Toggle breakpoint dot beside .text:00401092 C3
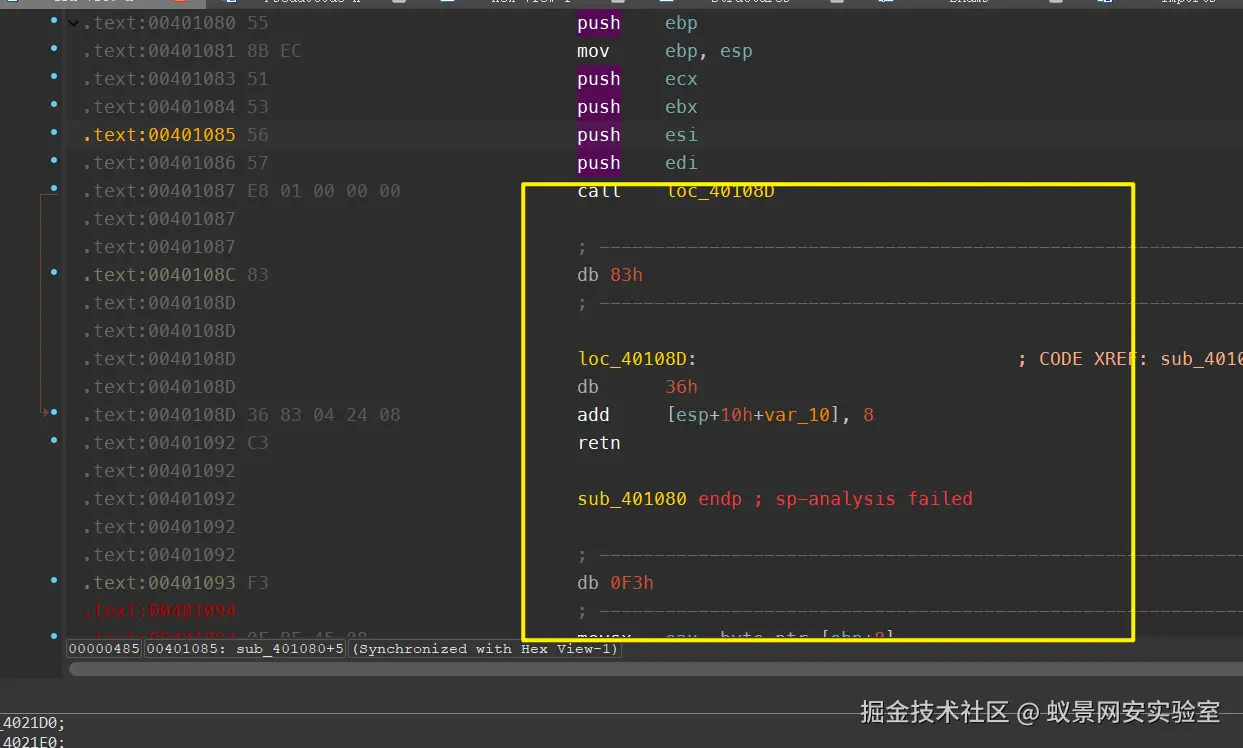 click(x=54, y=440)
